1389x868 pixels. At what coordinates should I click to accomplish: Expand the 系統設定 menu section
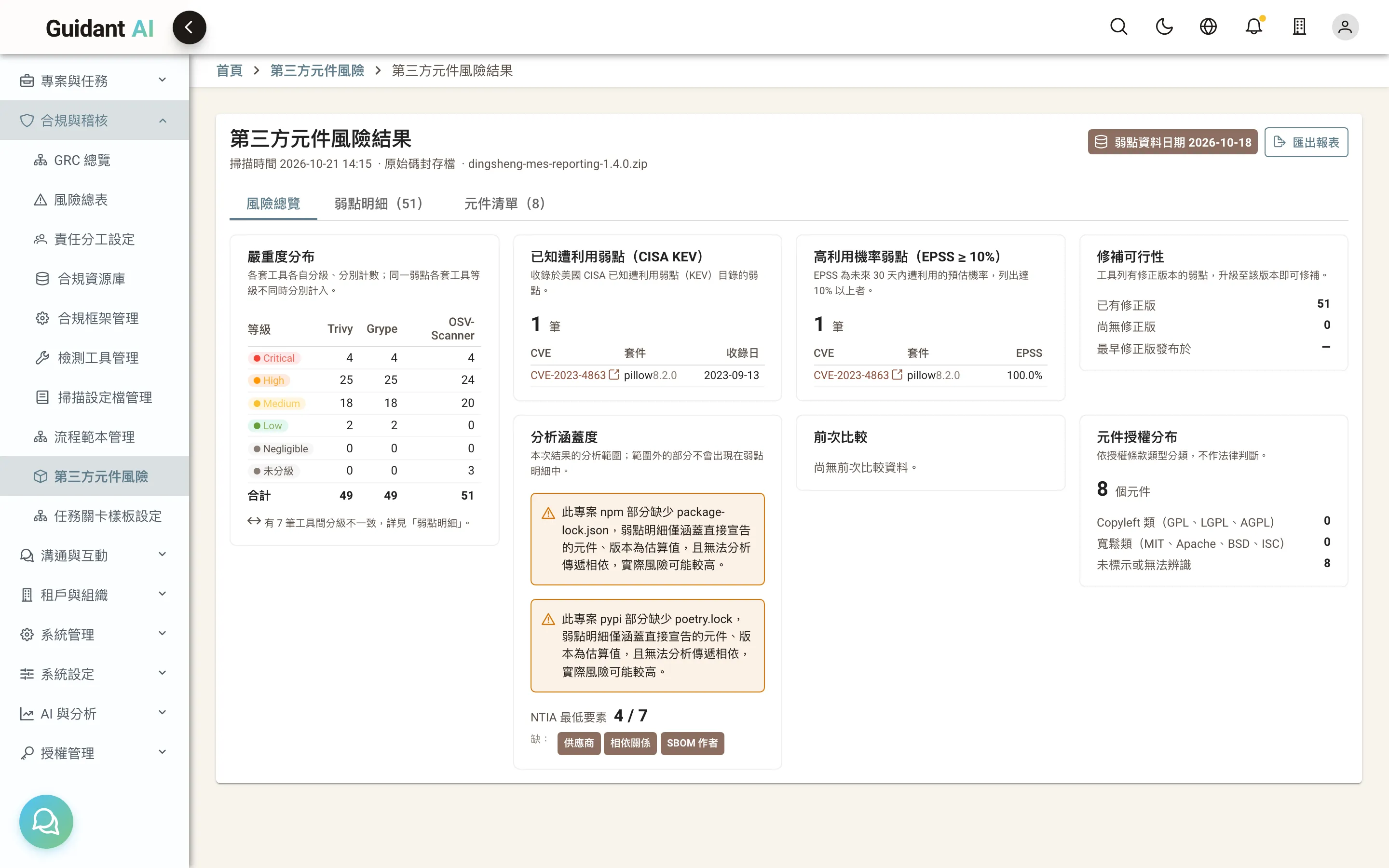pyautogui.click(x=94, y=674)
